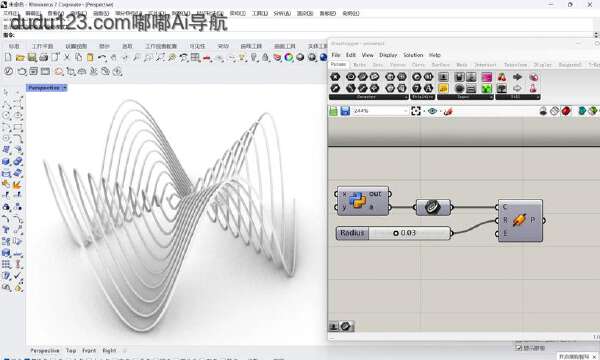Click the yellow Panel icon in Input group
600x360 pixels.
point(443,88)
